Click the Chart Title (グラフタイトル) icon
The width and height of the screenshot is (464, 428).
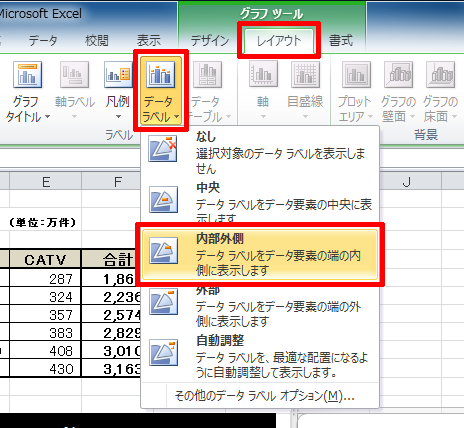(x=28, y=75)
